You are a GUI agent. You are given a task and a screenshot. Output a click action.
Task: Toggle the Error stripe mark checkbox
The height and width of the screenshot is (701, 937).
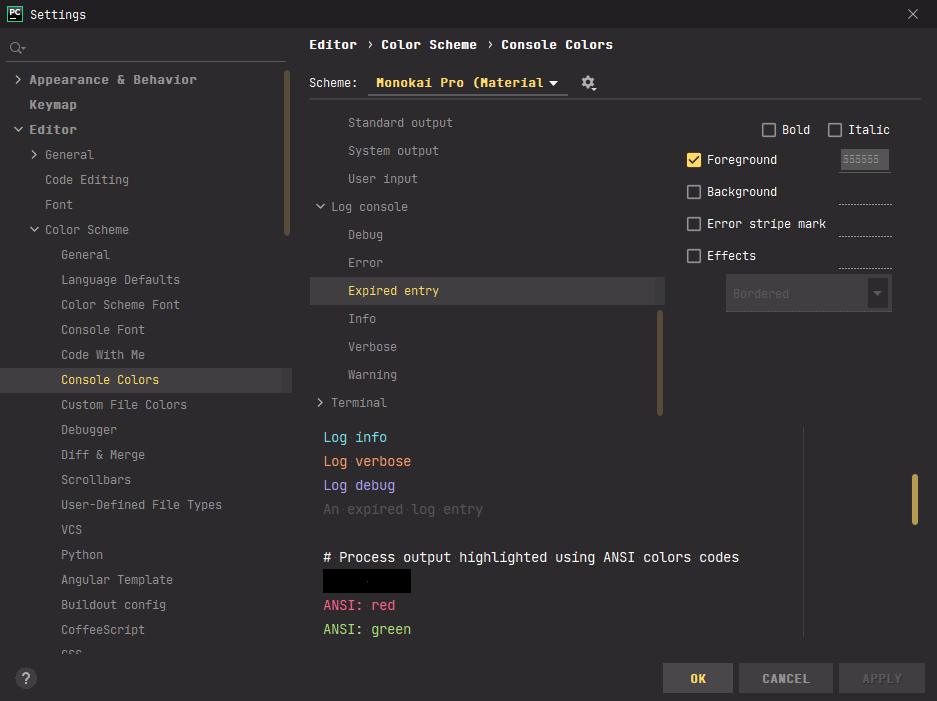[694, 224]
